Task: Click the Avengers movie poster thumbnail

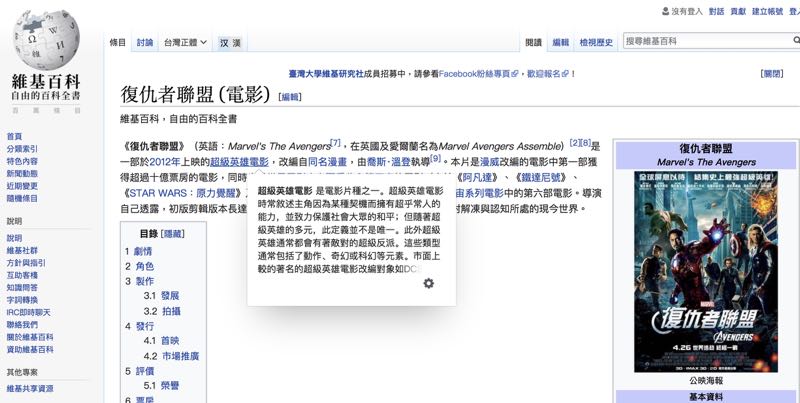Action: pyautogui.click(x=706, y=272)
